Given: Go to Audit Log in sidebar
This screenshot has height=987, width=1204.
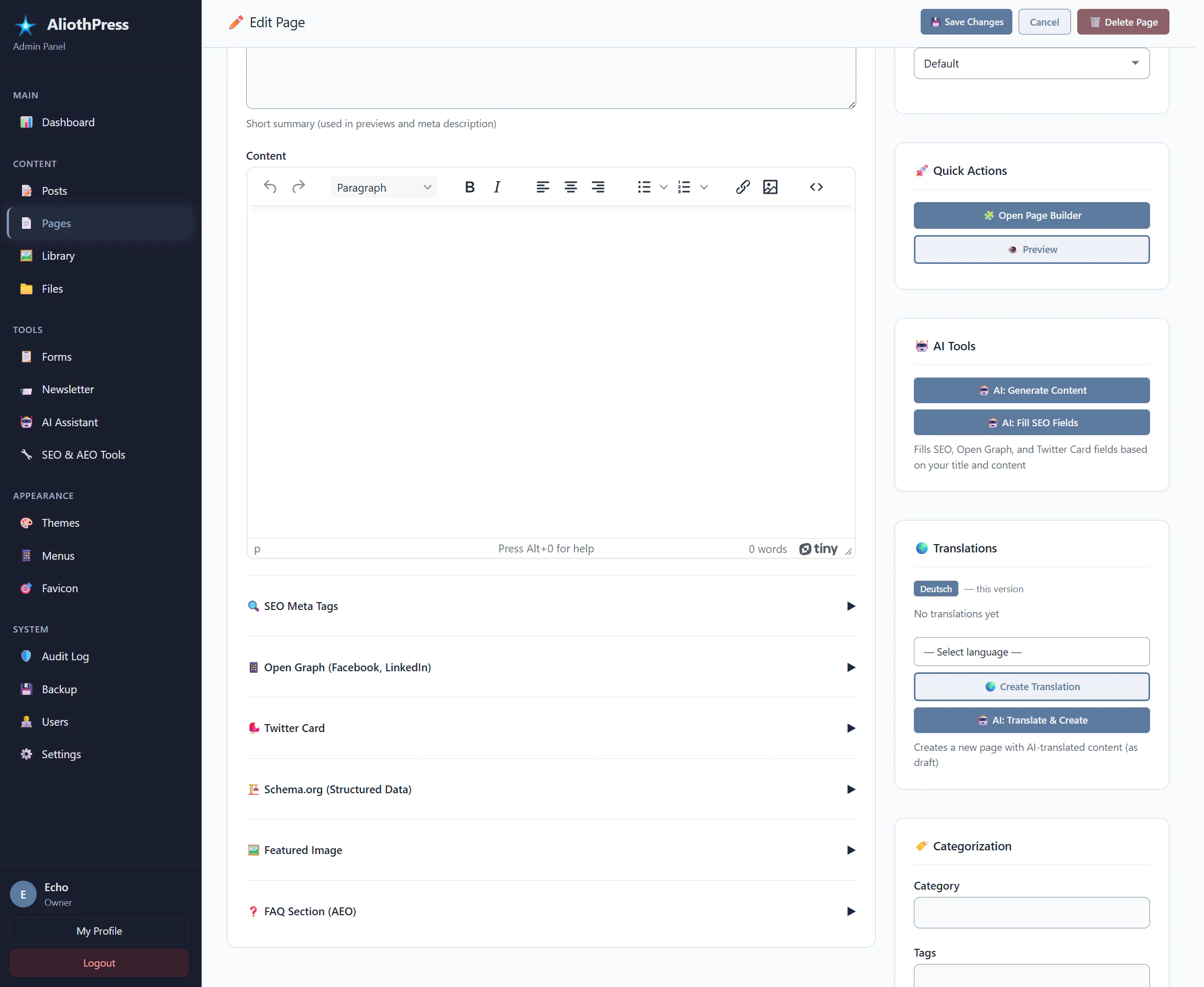Looking at the screenshot, I should [65, 657].
